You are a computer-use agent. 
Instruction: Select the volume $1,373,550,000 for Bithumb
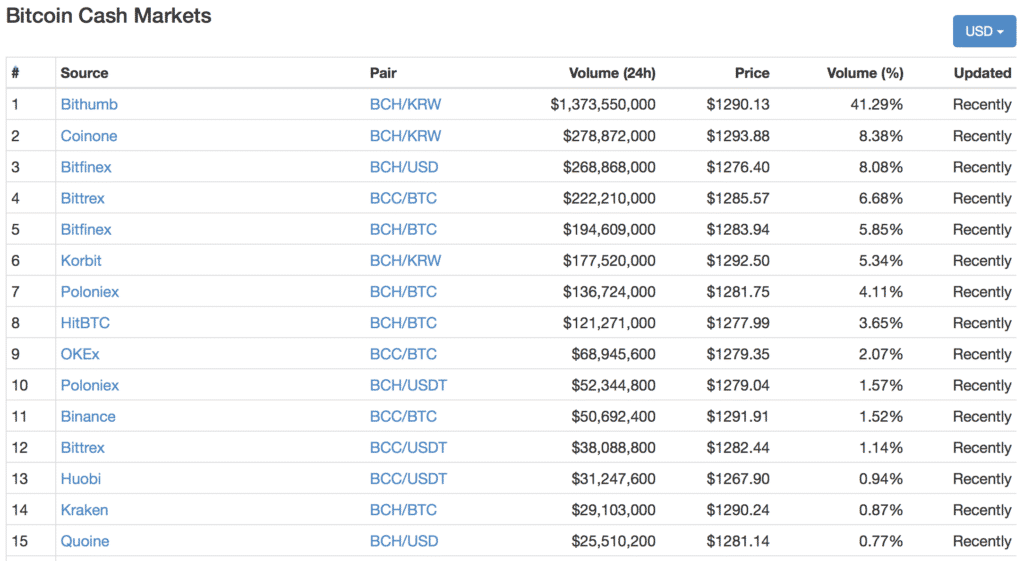(x=603, y=104)
